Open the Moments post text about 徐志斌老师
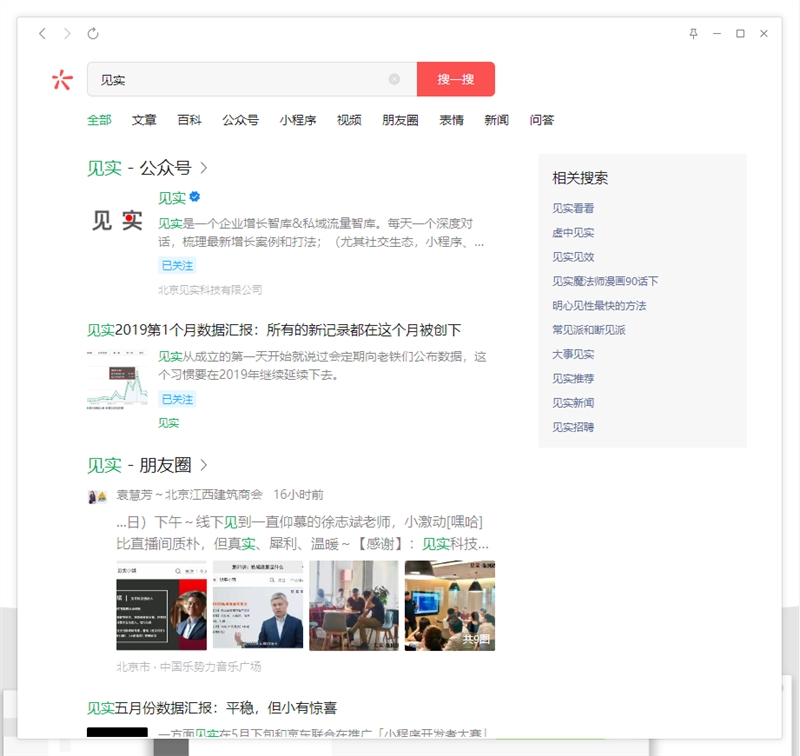800x756 pixels. pos(302,533)
